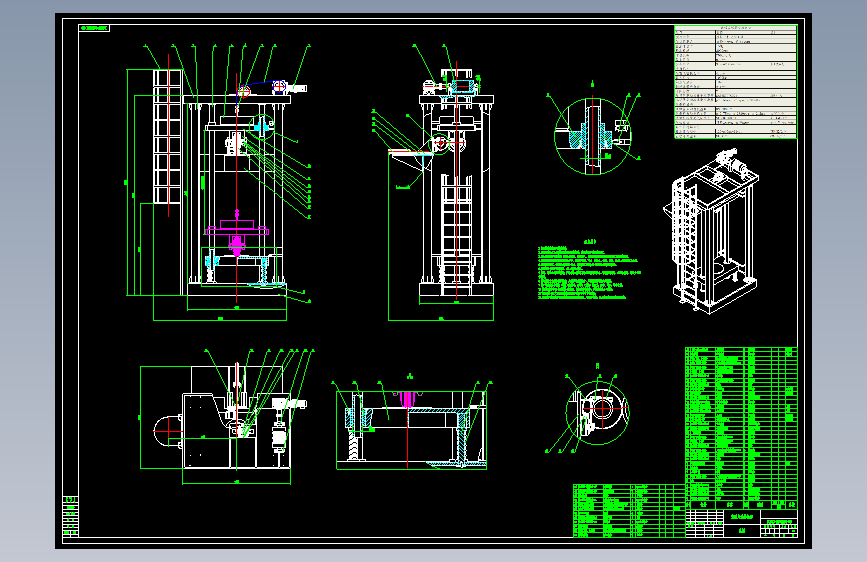Click the white isometric 3D view of the machine
Screen dimensions: 867x562
coord(711,231)
